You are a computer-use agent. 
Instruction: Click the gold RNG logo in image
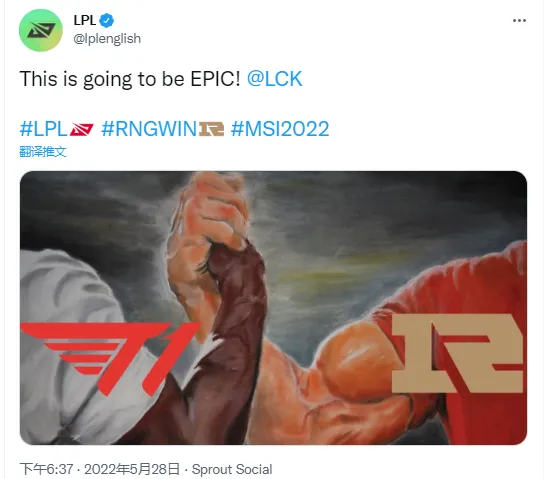(x=457, y=353)
